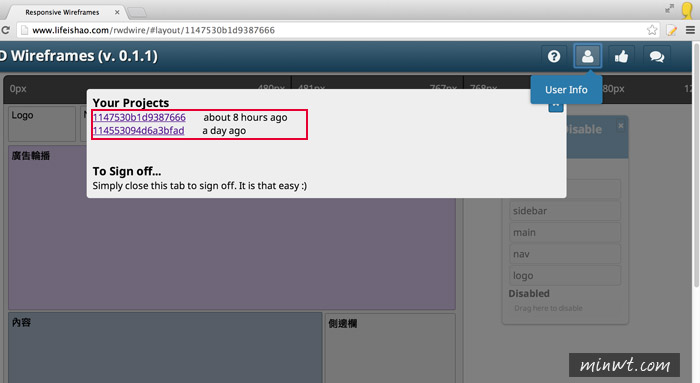Click the page vertical scrollbar

pos(696,165)
